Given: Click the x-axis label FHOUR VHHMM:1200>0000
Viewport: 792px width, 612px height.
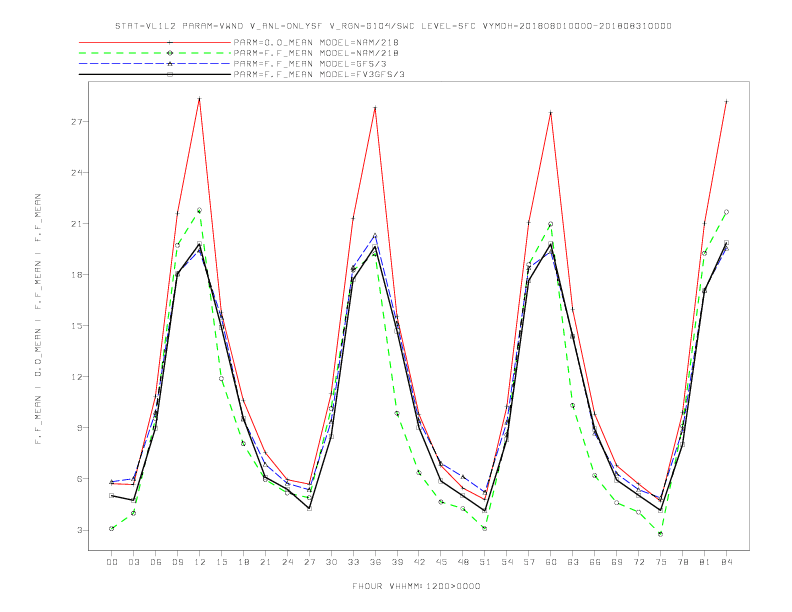Looking at the screenshot, I should (x=416, y=586).
